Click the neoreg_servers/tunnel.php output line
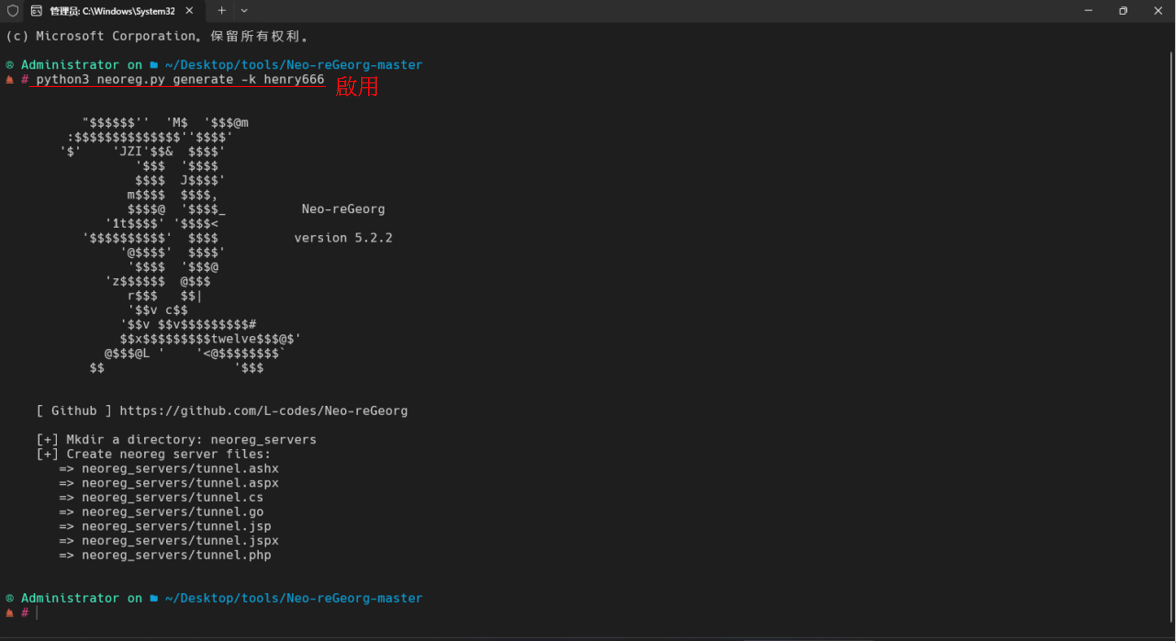1176x643 pixels. click(x=165, y=555)
